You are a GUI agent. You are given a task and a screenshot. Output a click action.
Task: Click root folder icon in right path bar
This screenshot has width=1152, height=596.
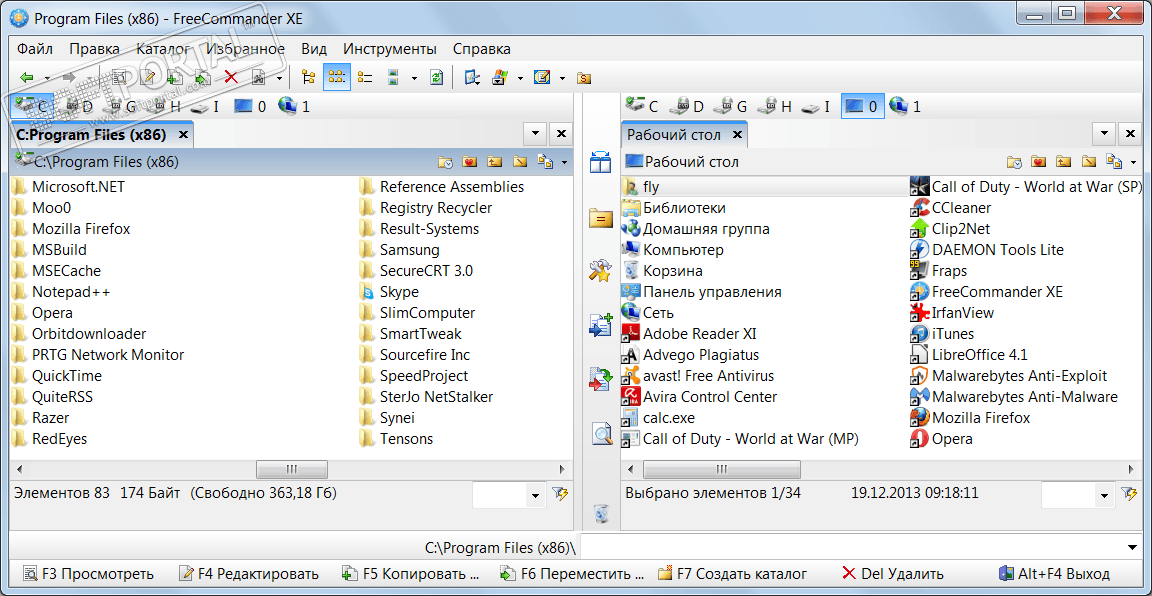[1088, 162]
